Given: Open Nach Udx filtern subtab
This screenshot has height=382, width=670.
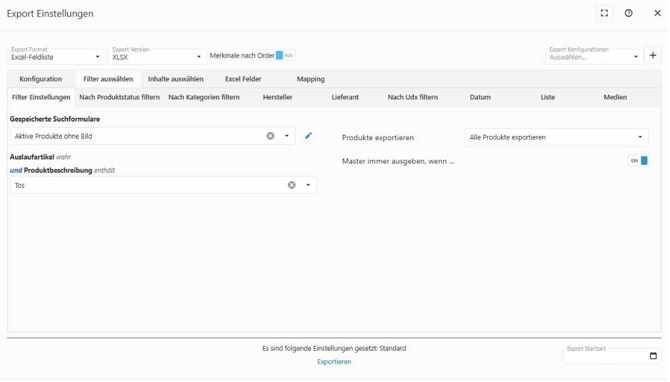Looking at the screenshot, I should coord(414,97).
